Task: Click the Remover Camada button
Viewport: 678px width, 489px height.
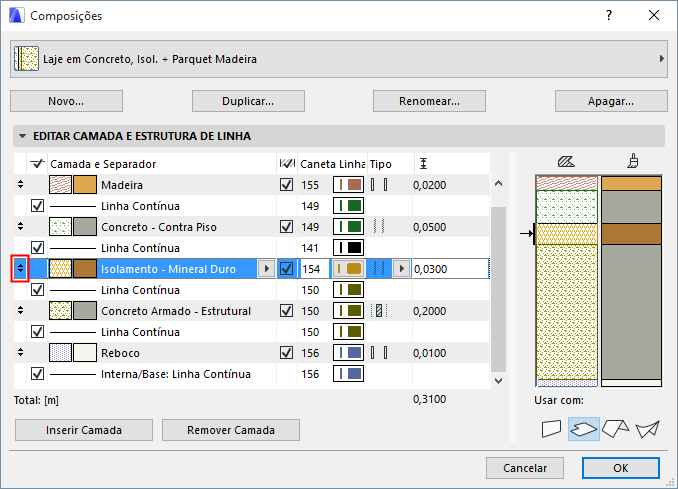Action: [231, 430]
